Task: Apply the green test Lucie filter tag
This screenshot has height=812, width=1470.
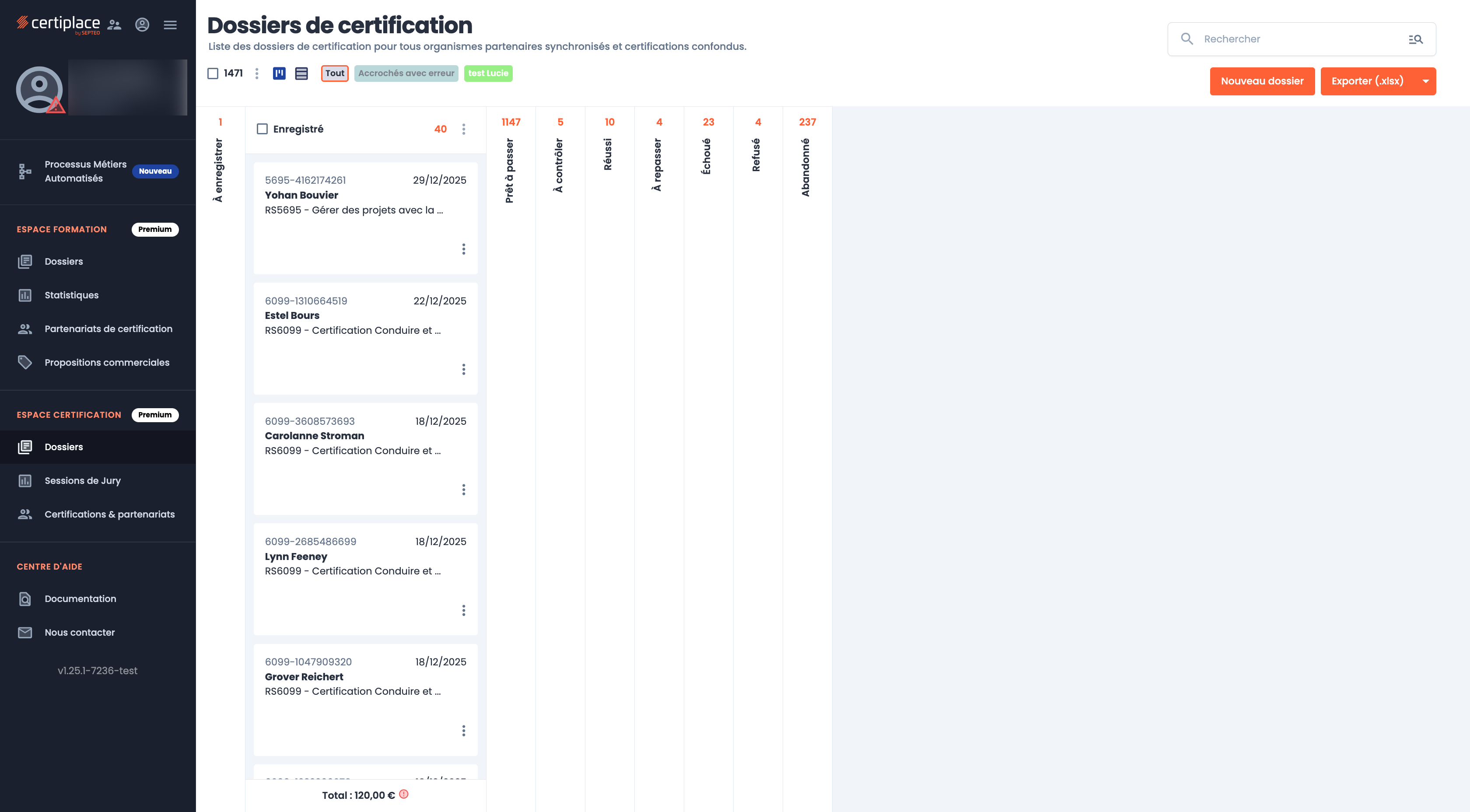Action: [x=488, y=73]
